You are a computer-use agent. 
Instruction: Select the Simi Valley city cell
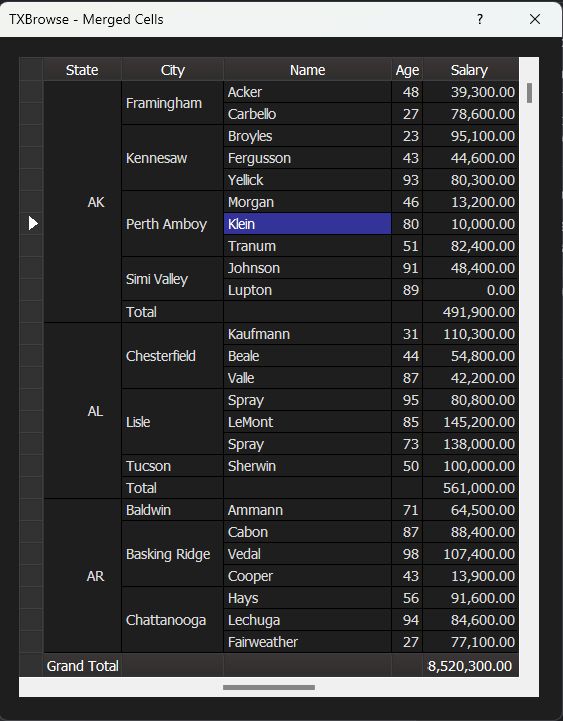(x=172, y=279)
